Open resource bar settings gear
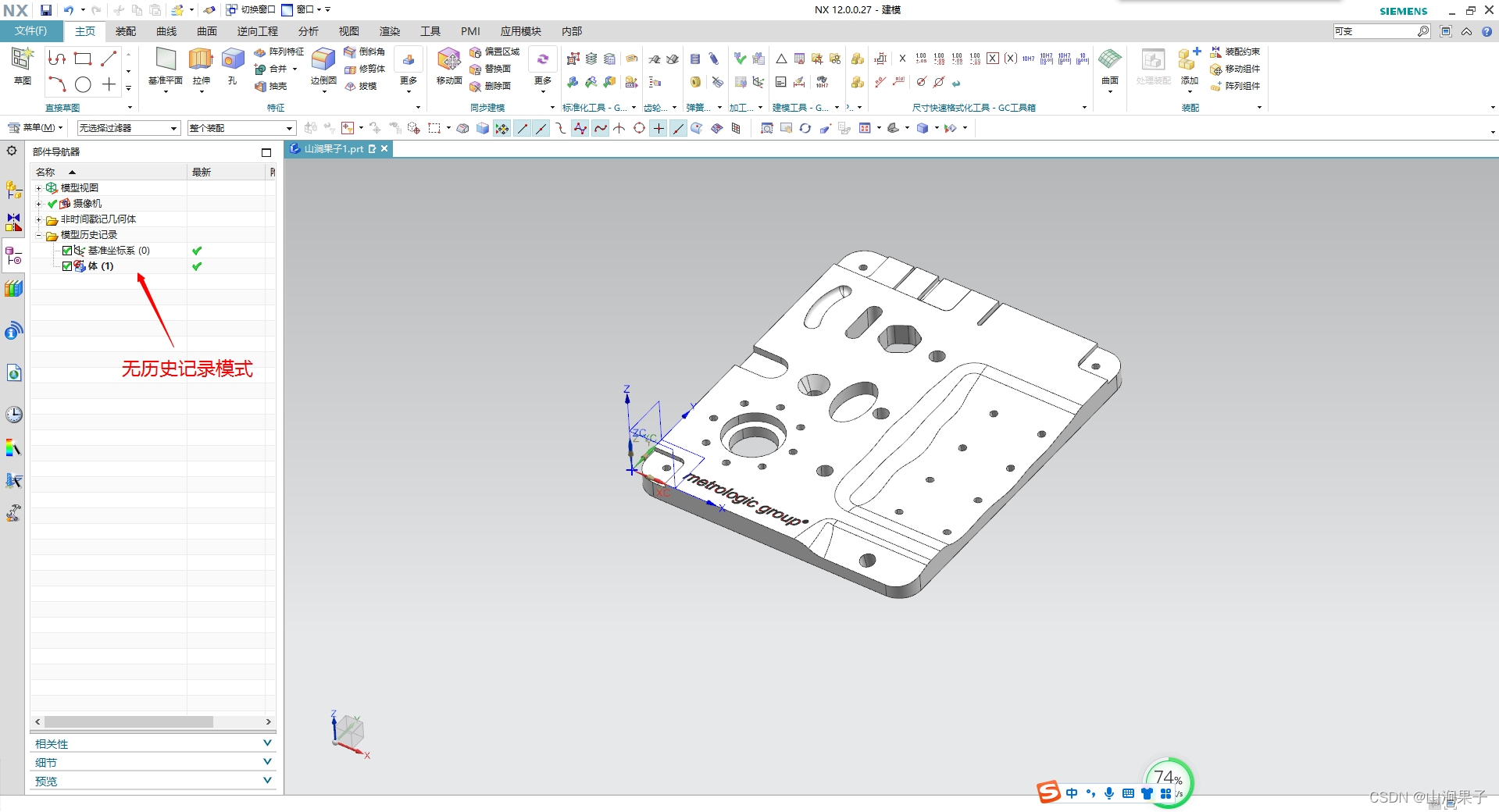 click(x=12, y=151)
